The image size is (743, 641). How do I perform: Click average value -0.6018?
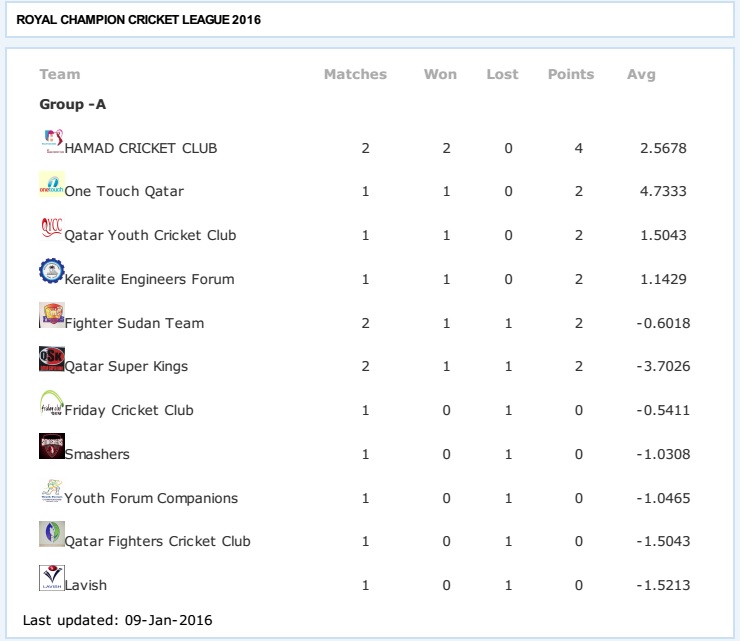click(663, 323)
